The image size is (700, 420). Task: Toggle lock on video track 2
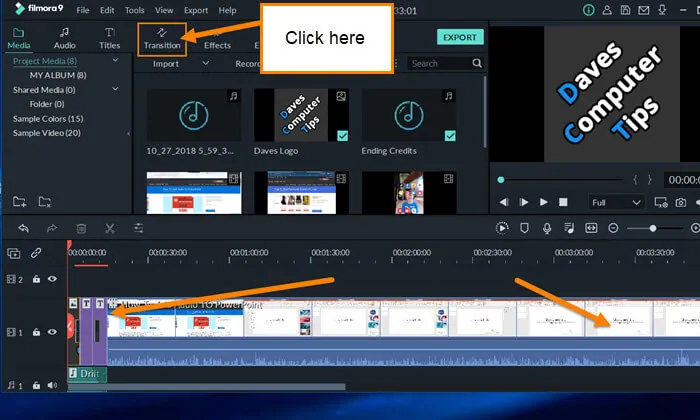36,279
